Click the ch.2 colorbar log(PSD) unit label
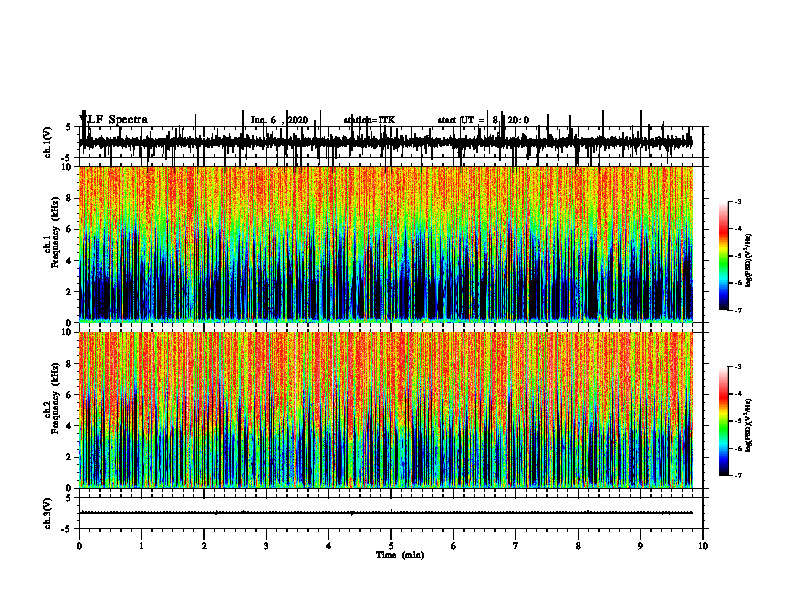 tap(749, 425)
